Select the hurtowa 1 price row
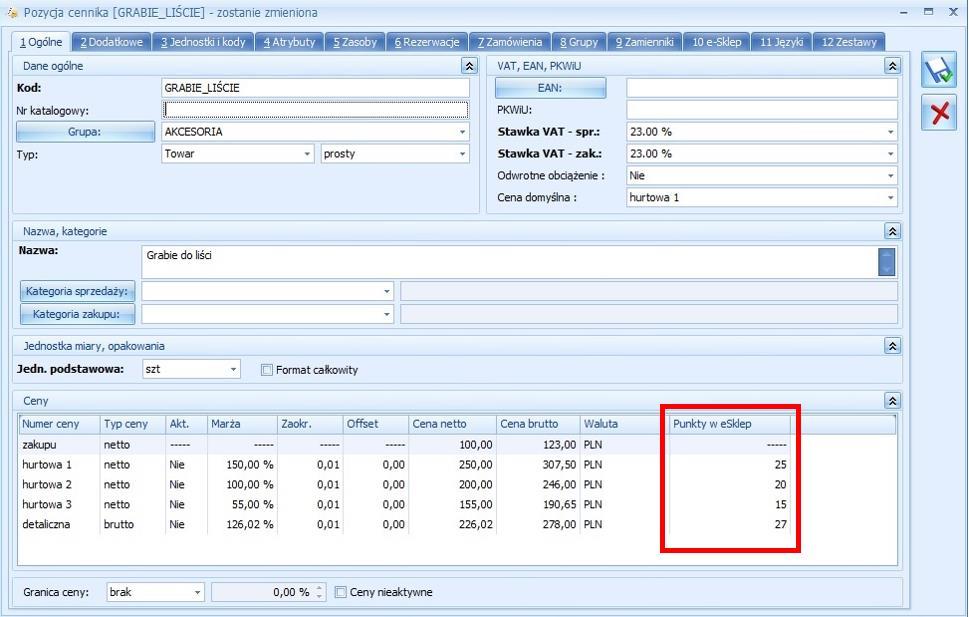This screenshot has height=617, width=969. coord(457,464)
